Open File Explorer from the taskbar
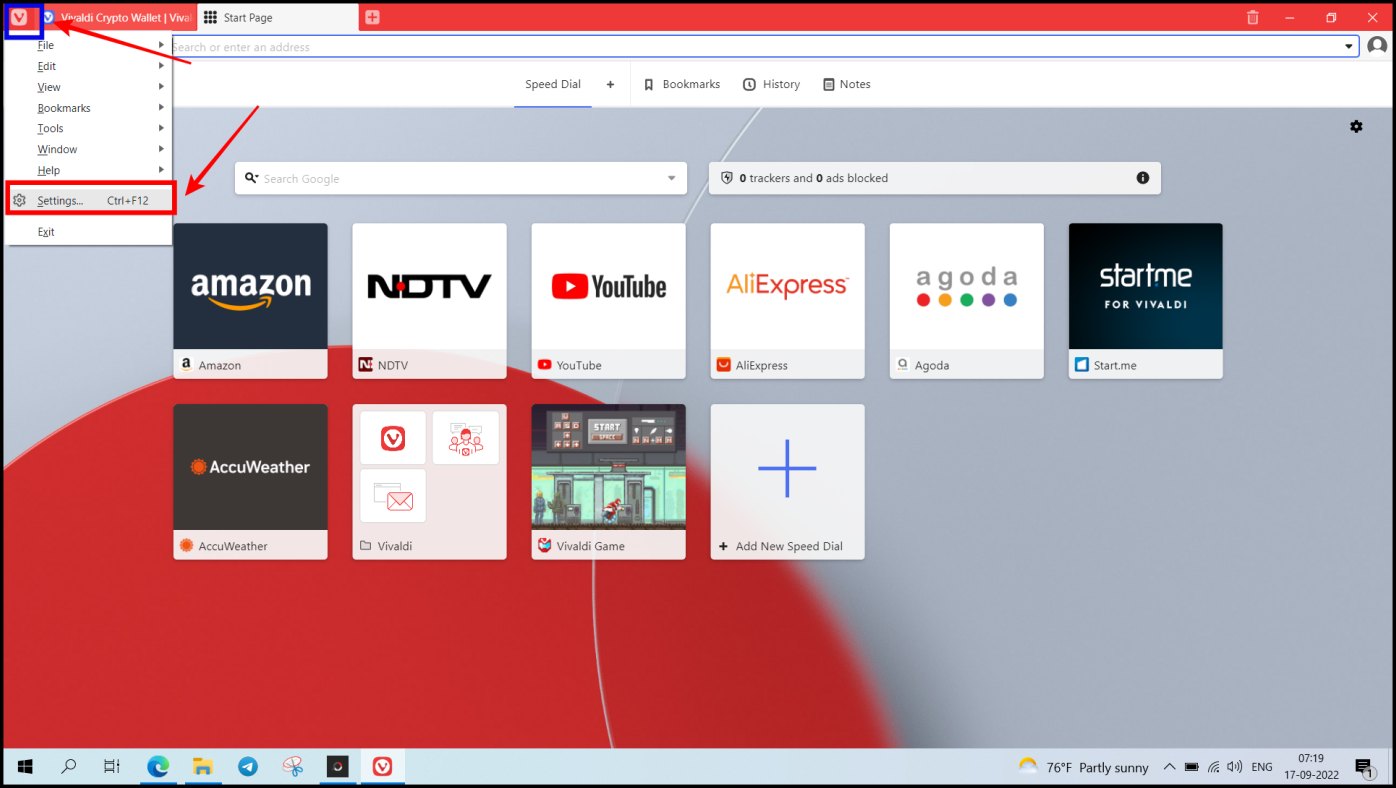 [x=203, y=767]
